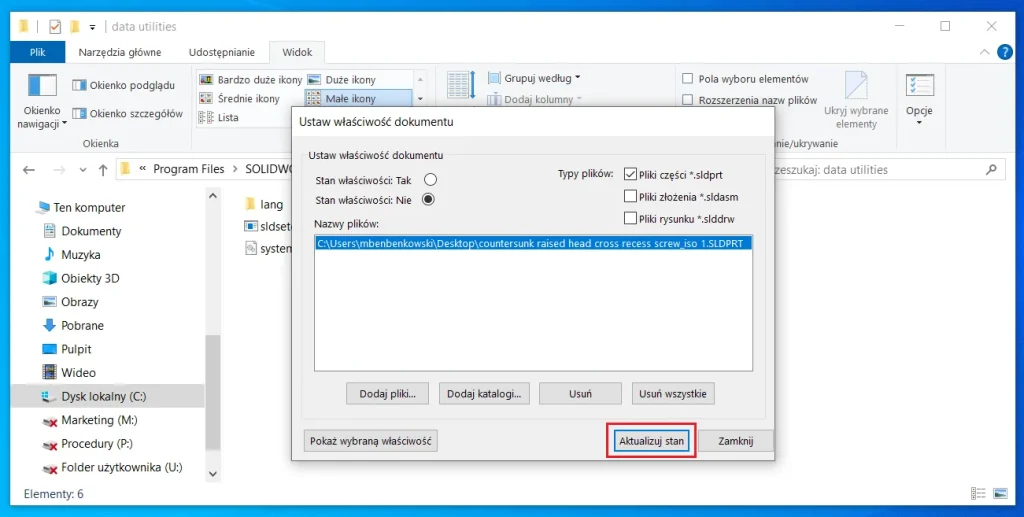
Task: Switch to the Widok tab
Action: coord(297,52)
